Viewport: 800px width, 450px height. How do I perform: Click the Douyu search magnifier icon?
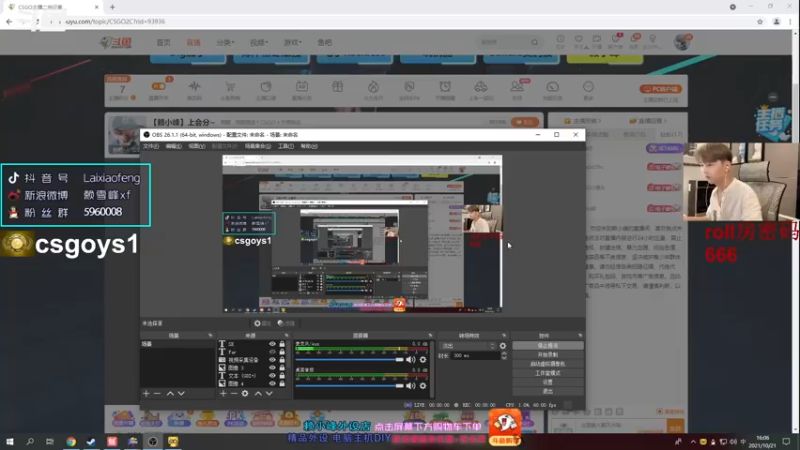(x=534, y=43)
